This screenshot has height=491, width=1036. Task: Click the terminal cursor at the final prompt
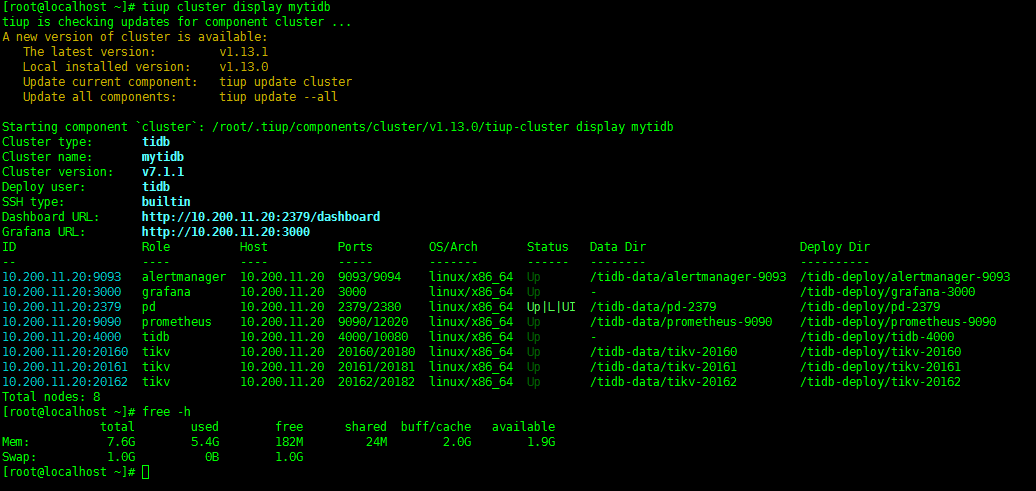pyautogui.click(x=146, y=472)
